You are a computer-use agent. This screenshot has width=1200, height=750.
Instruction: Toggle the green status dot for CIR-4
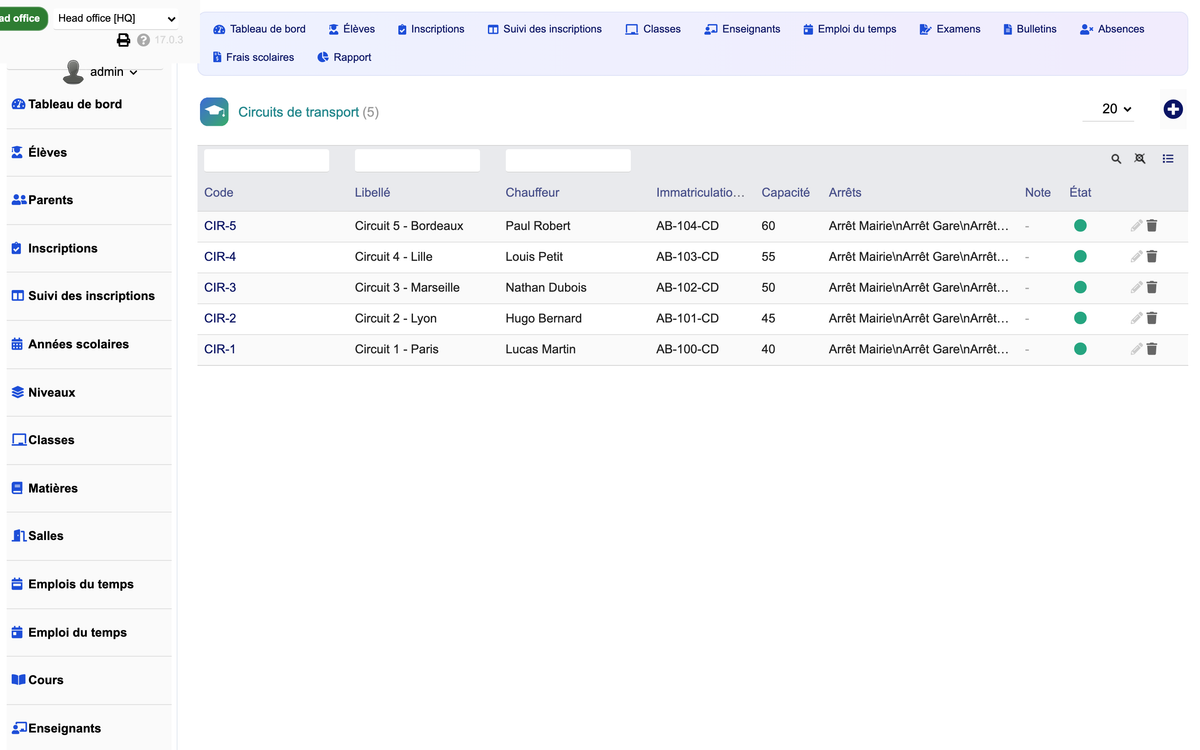tap(1080, 257)
